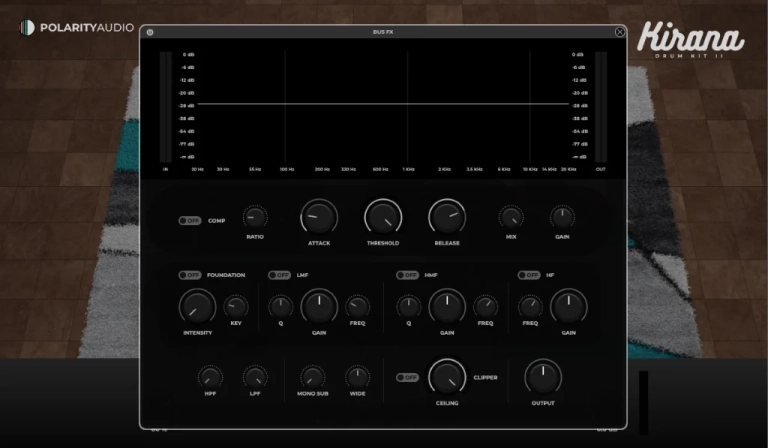The image size is (768, 448).
Task: Click the IN level meter
Action: pos(166,107)
